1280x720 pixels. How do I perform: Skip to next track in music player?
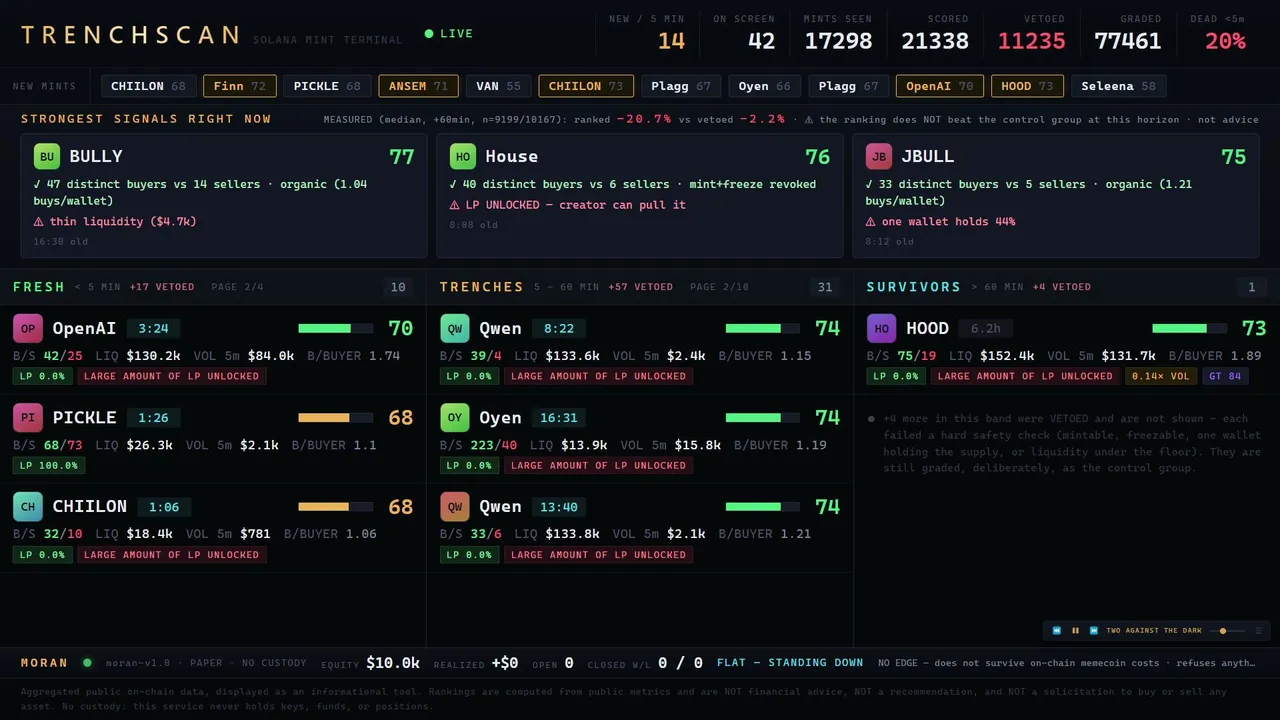[1094, 631]
